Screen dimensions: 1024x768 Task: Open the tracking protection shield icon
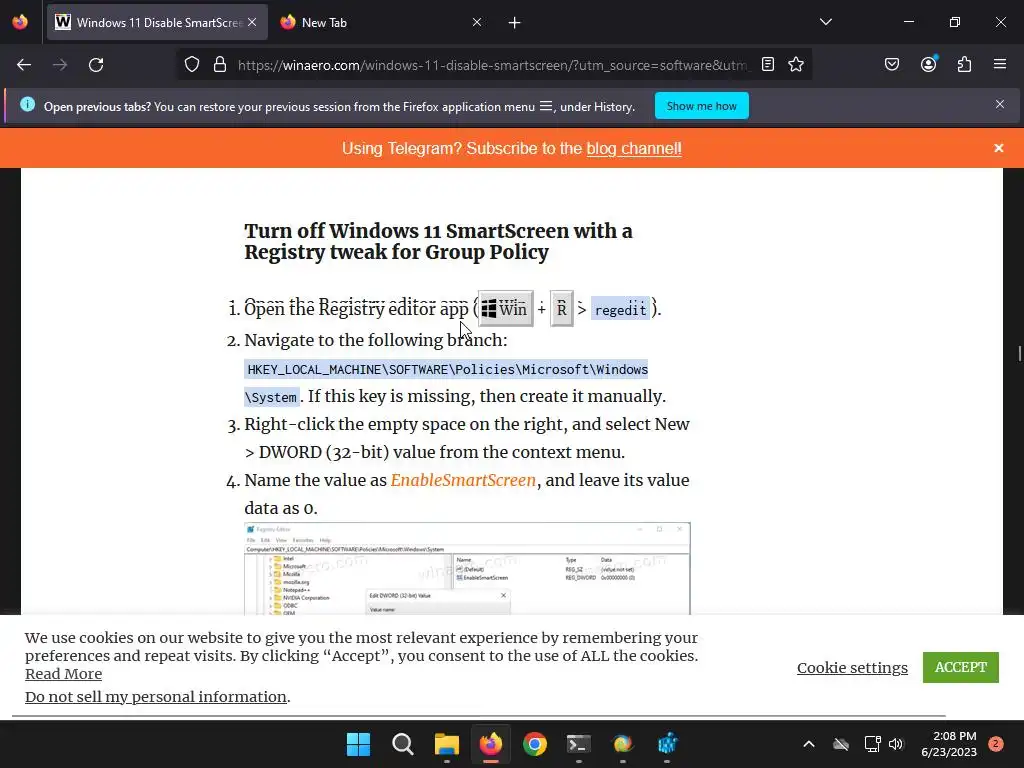(x=191, y=65)
